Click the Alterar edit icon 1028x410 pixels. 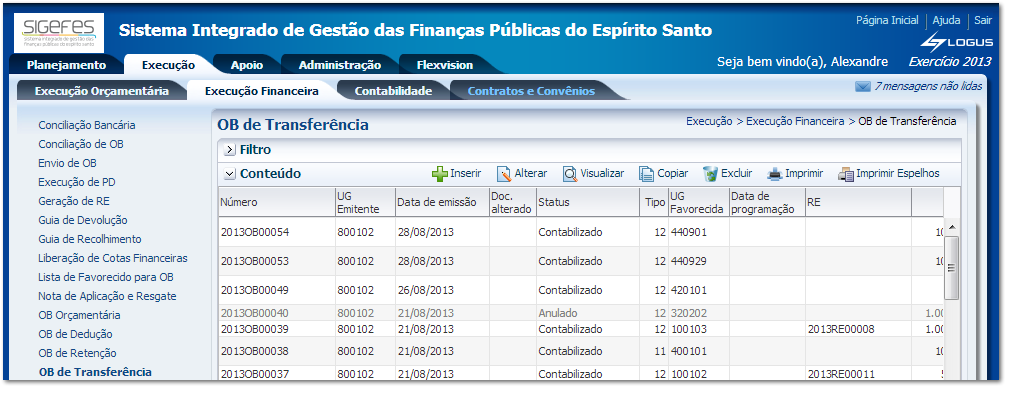504,174
